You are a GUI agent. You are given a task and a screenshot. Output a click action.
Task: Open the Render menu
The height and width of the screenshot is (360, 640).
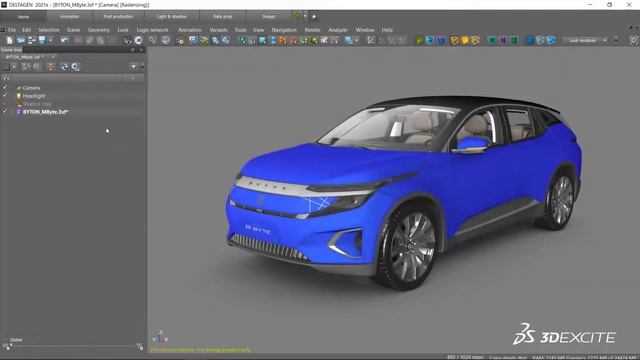312,30
